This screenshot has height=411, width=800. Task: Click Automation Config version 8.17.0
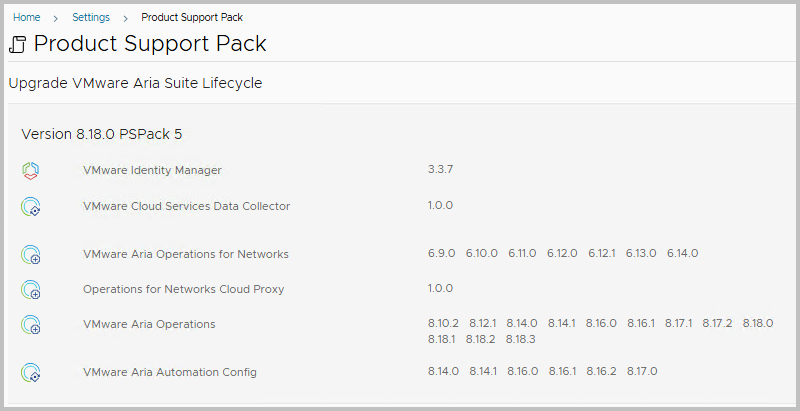[642, 371]
